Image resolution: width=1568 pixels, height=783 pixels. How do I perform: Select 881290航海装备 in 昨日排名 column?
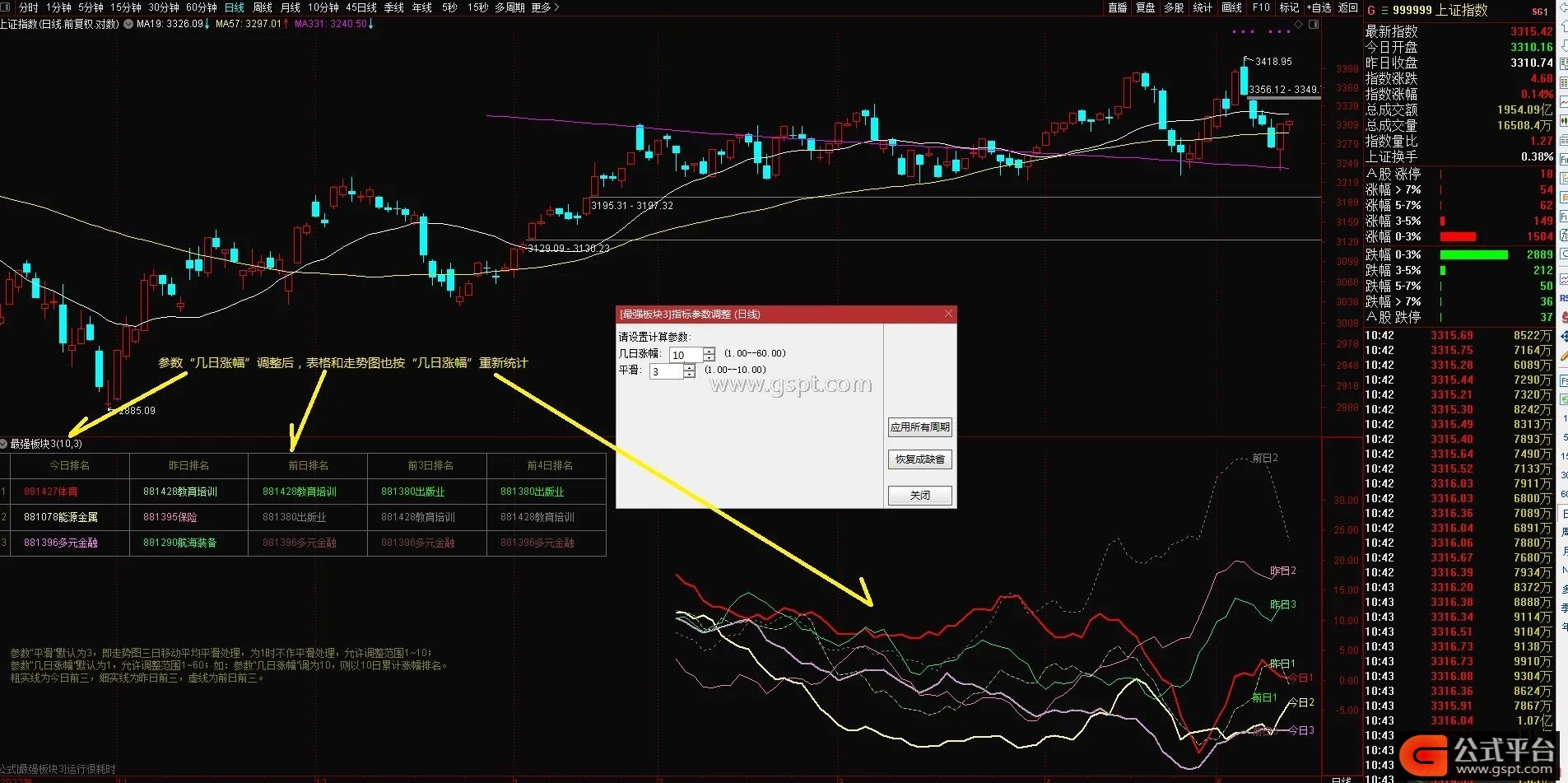point(180,543)
